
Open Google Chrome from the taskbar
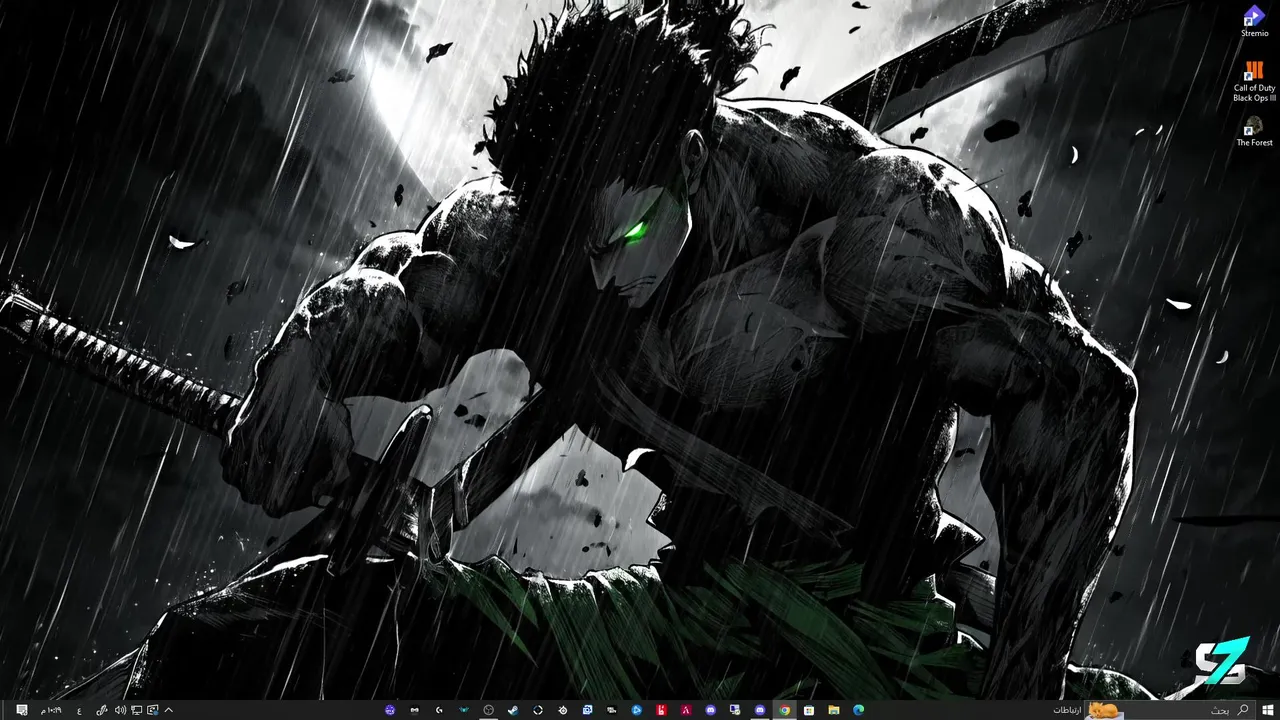click(x=784, y=710)
